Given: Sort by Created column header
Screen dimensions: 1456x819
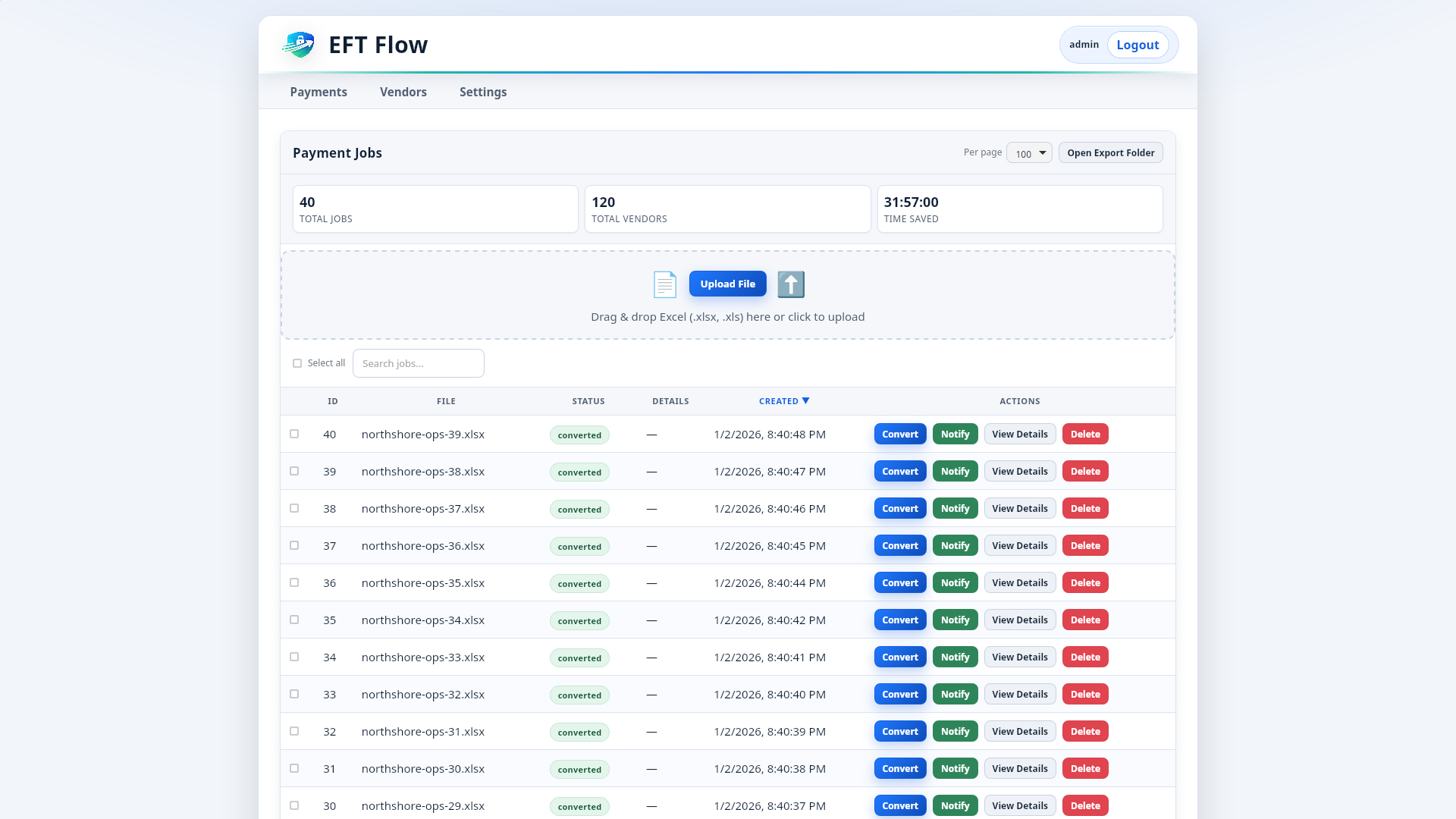Looking at the screenshot, I should click(x=779, y=401).
